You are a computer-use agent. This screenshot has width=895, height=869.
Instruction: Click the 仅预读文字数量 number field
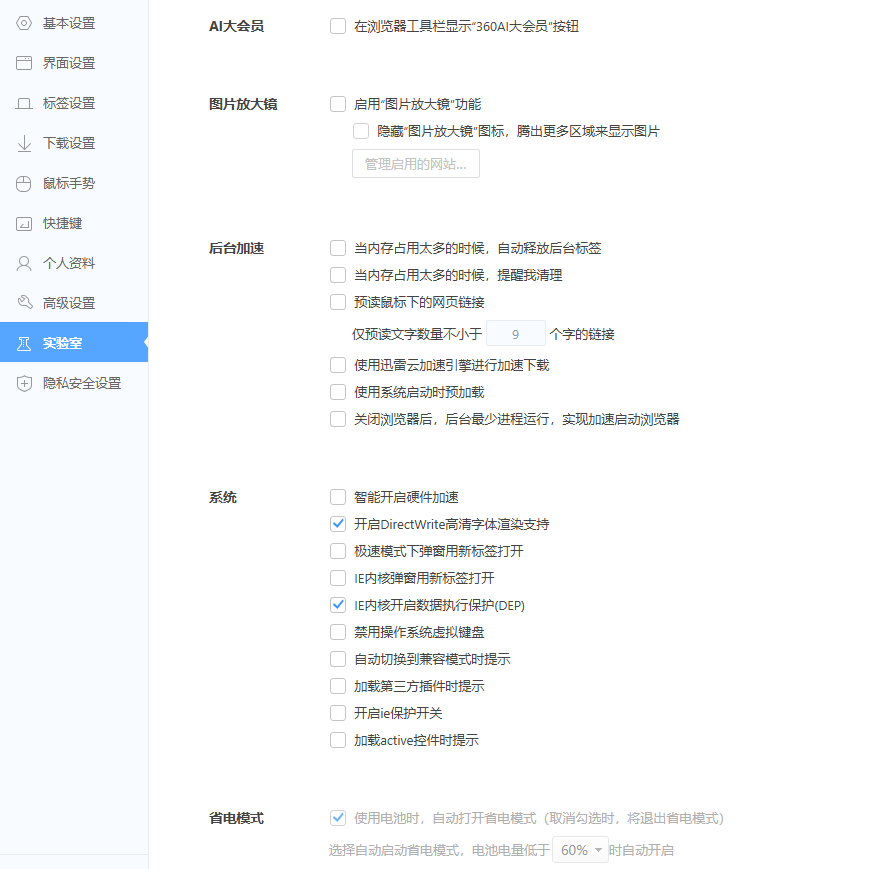(515, 333)
